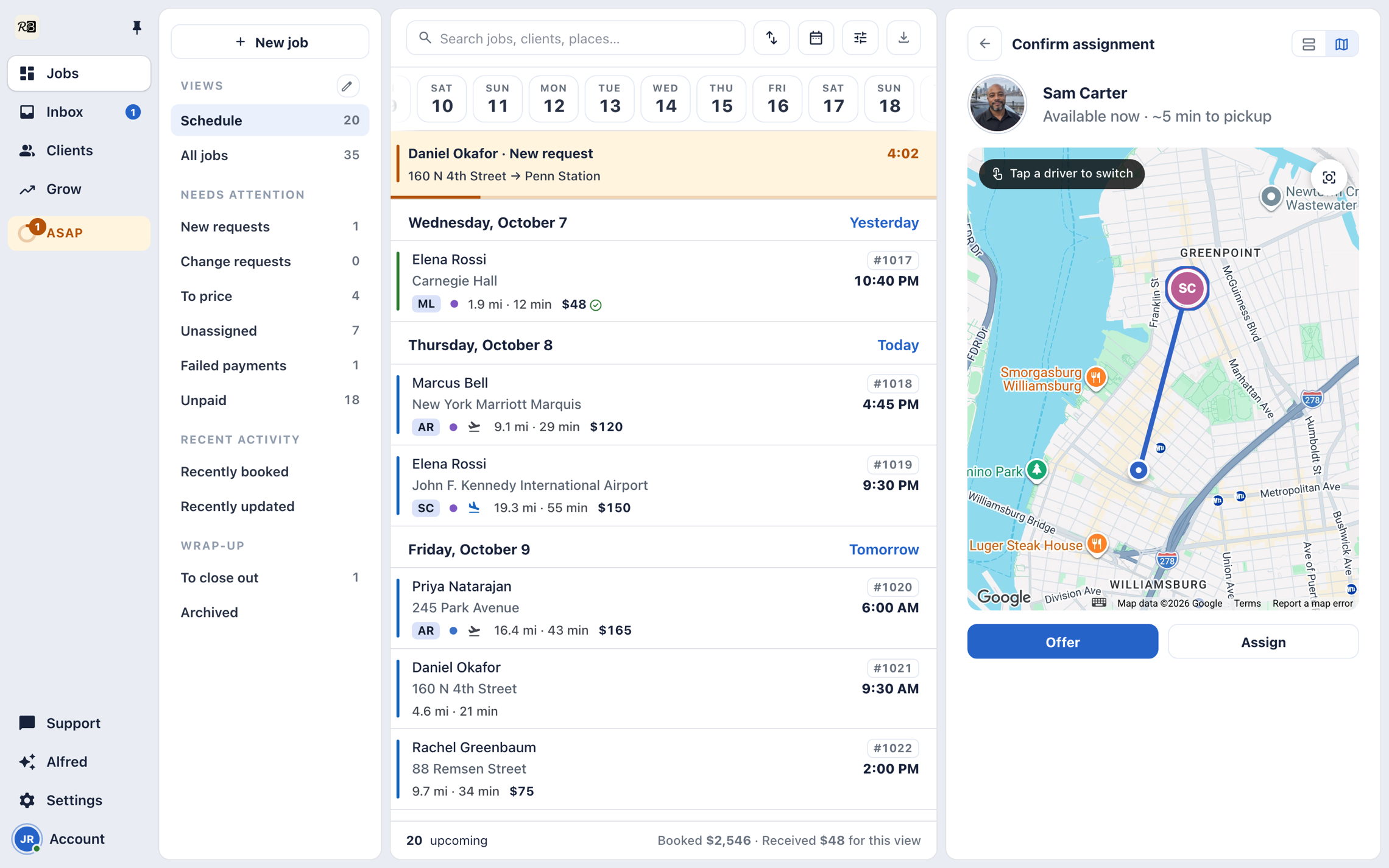Open job #1022 Rachel Greenbaum
Screen dimensions: 1389x868
(x=663, y=769)
